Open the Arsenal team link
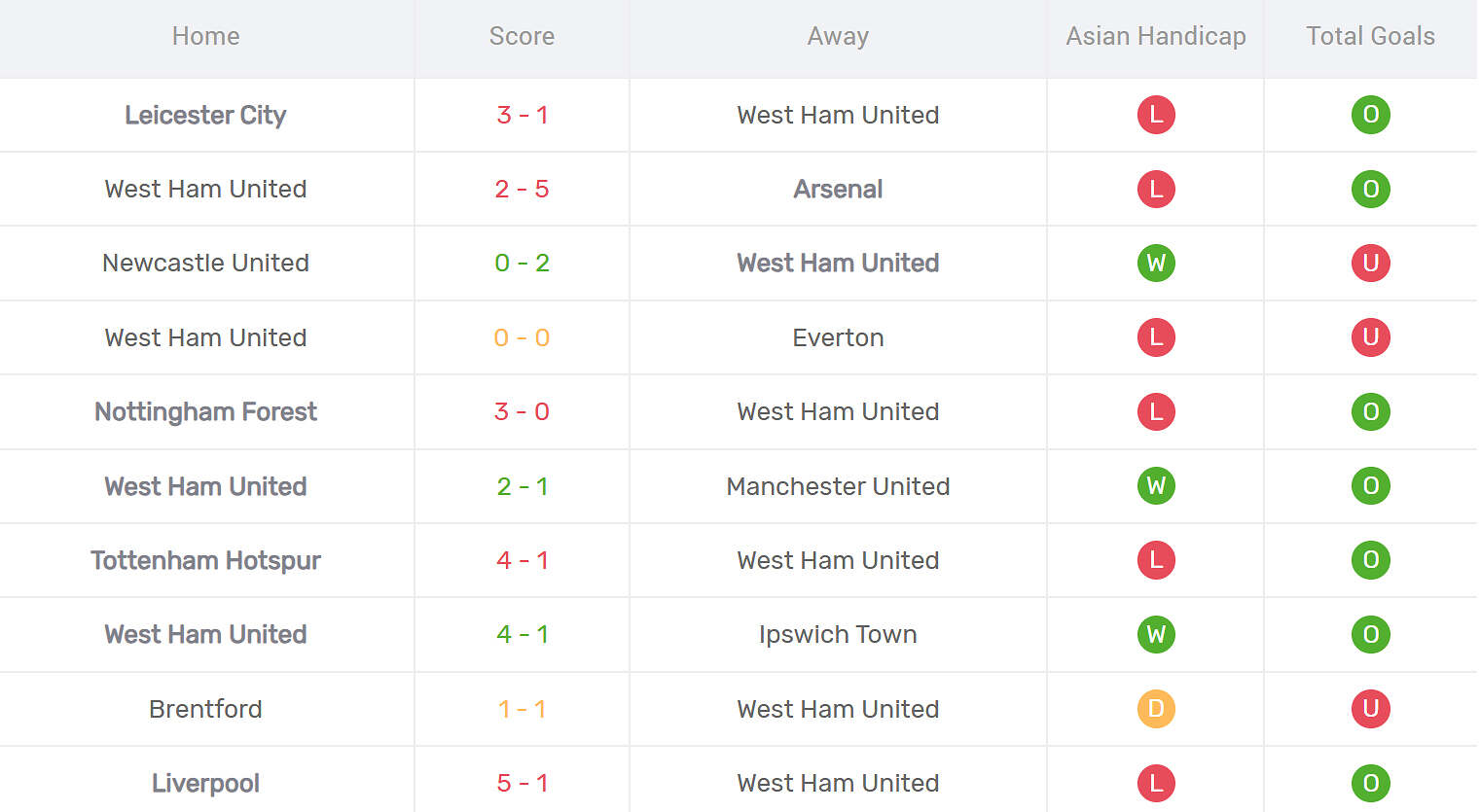 coord(838,189)
